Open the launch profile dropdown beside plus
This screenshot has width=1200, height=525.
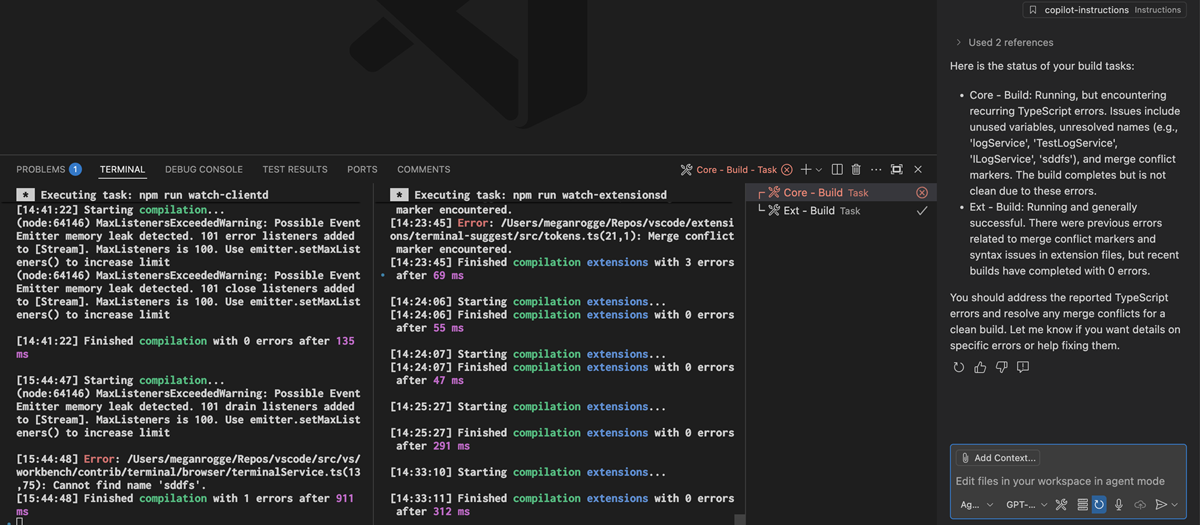point(819,169)
